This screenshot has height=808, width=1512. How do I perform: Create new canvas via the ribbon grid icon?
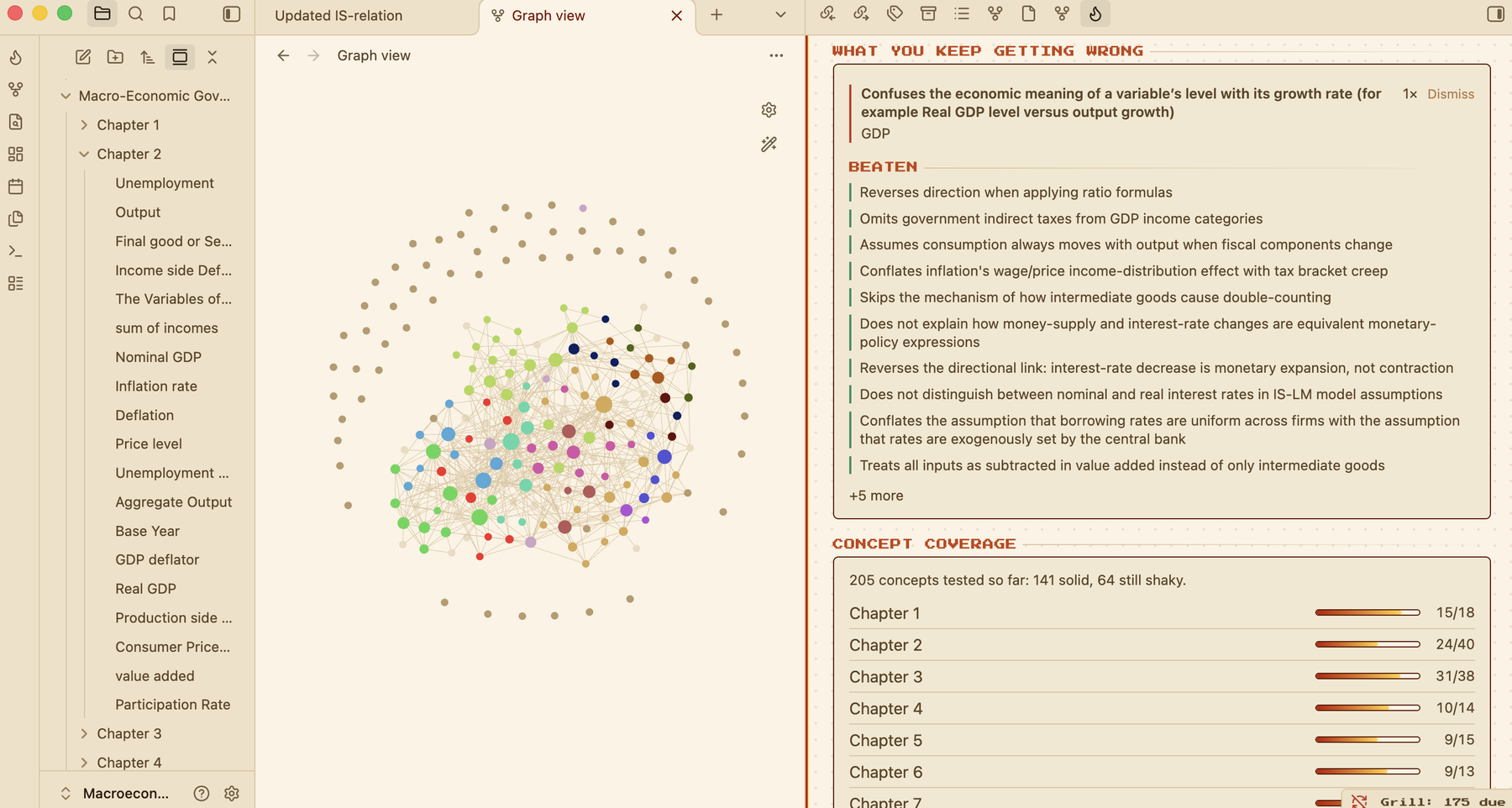point(16,154)
